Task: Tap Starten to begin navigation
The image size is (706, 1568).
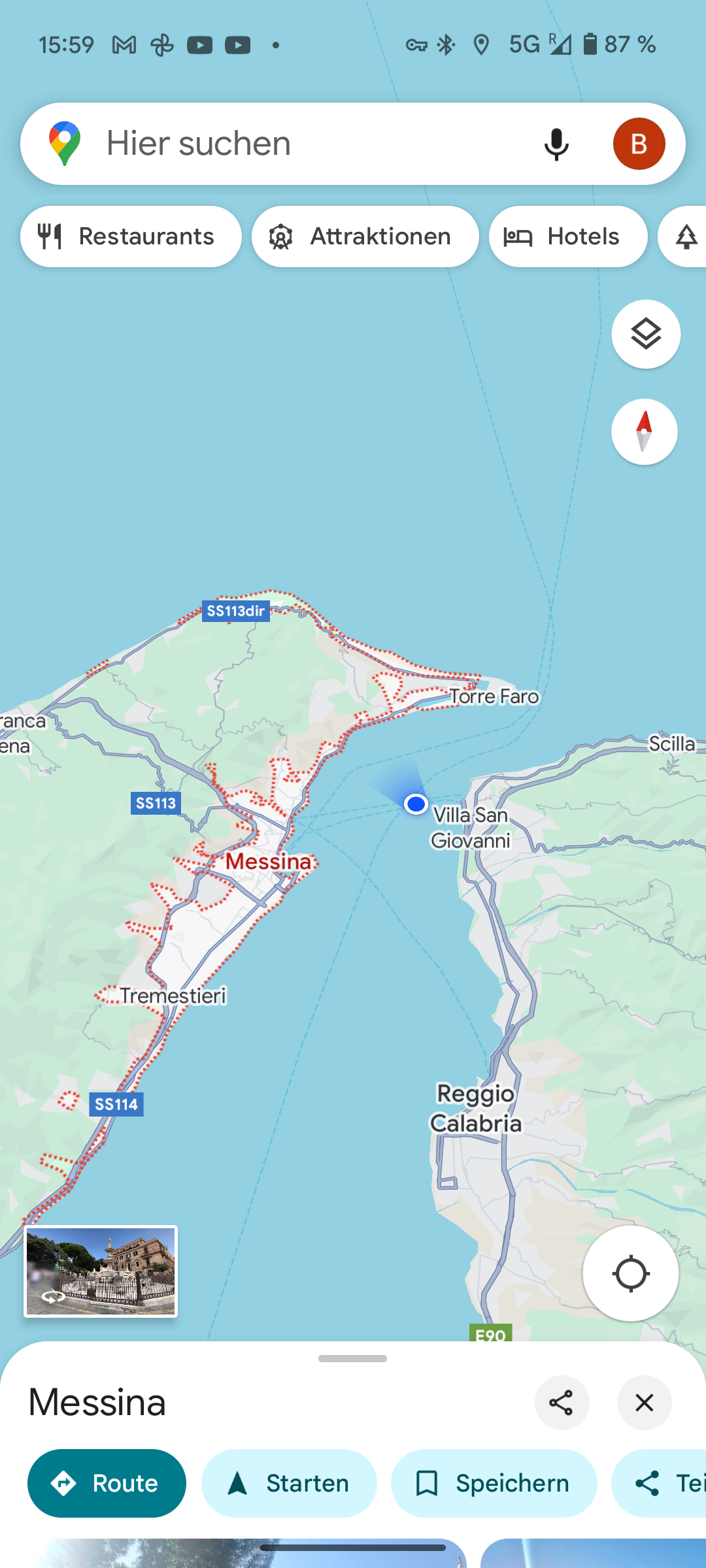Action: point(289,1483)
